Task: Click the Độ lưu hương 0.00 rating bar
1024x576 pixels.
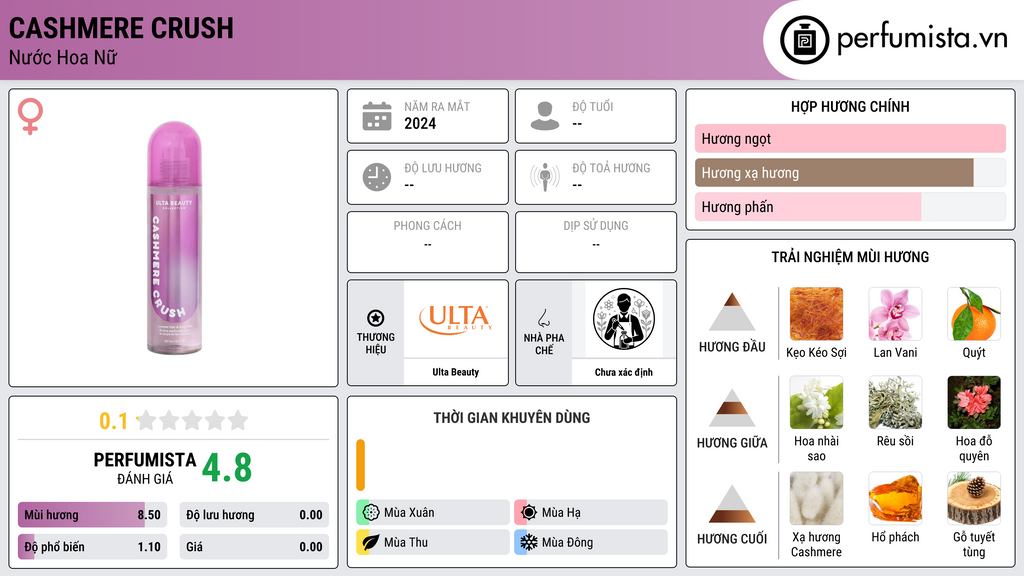Action: [x=254, y=515]
